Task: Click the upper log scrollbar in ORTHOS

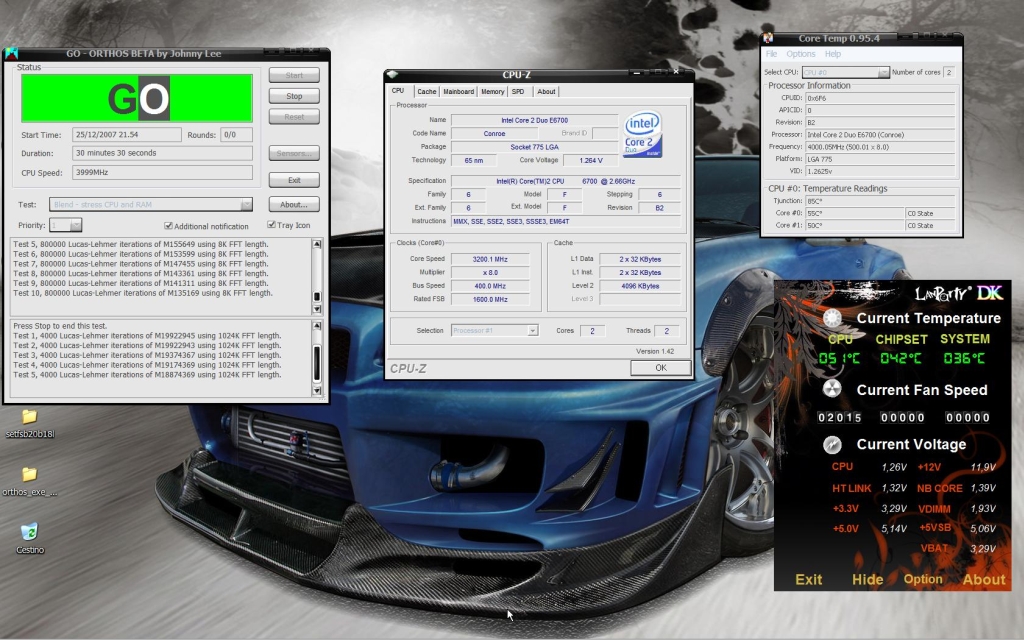Action: click(317, 276)
